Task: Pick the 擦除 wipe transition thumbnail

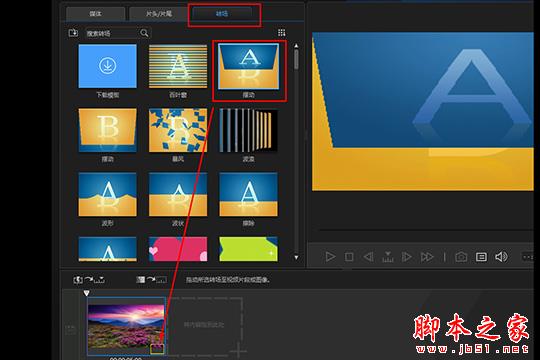Action: point(248,194)
